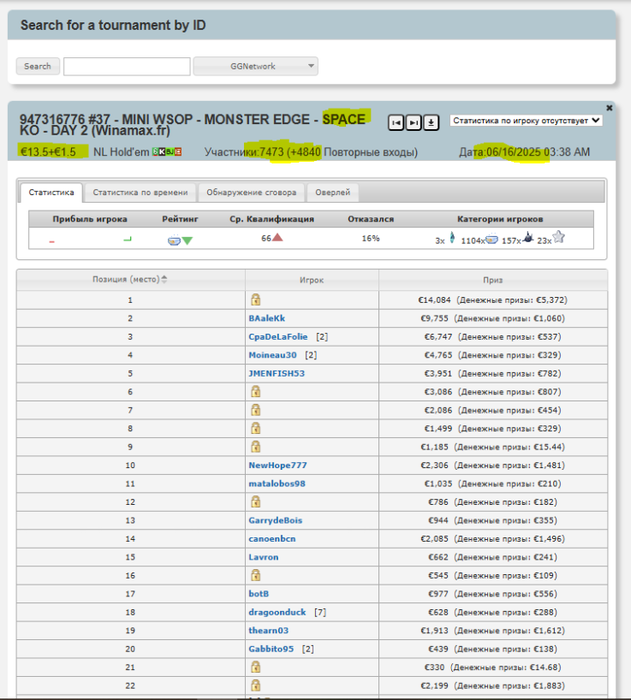Viewport: 631px width, 700px height.
Task: Open the Статистика по игроку отсутствует dropdown
Action: pyautogui.click(x=526, y=121)
